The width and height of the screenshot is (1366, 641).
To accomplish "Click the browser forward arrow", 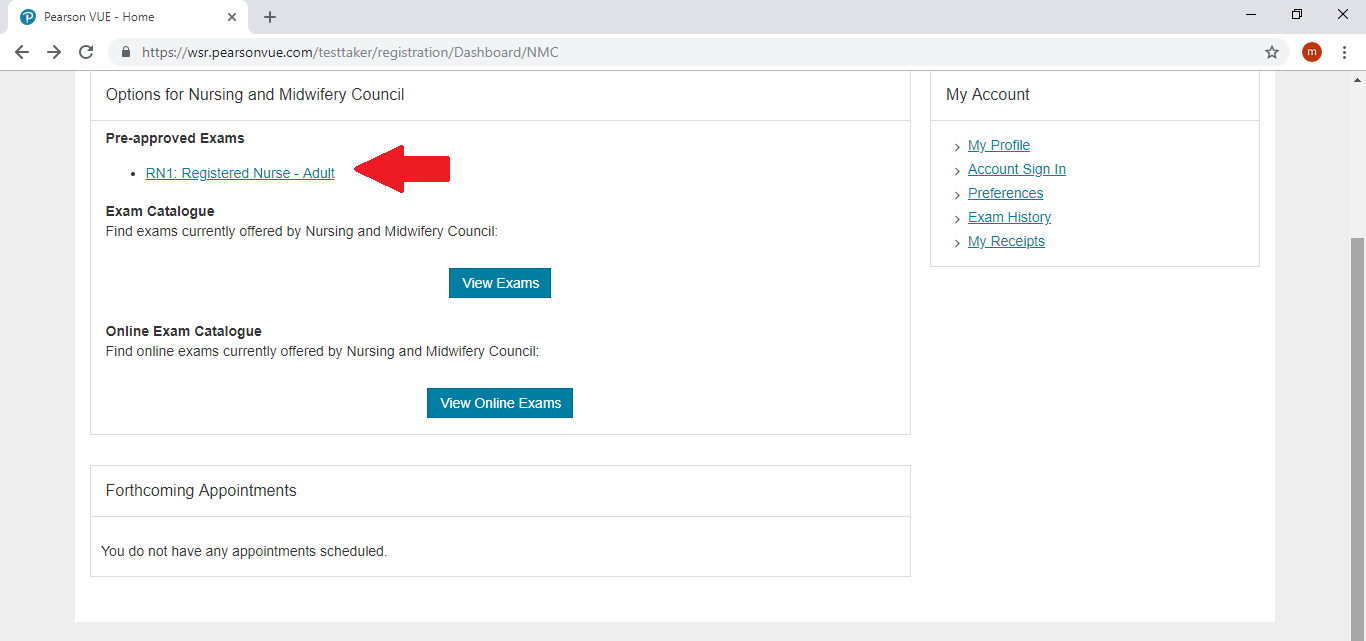I will click(54, 52).
